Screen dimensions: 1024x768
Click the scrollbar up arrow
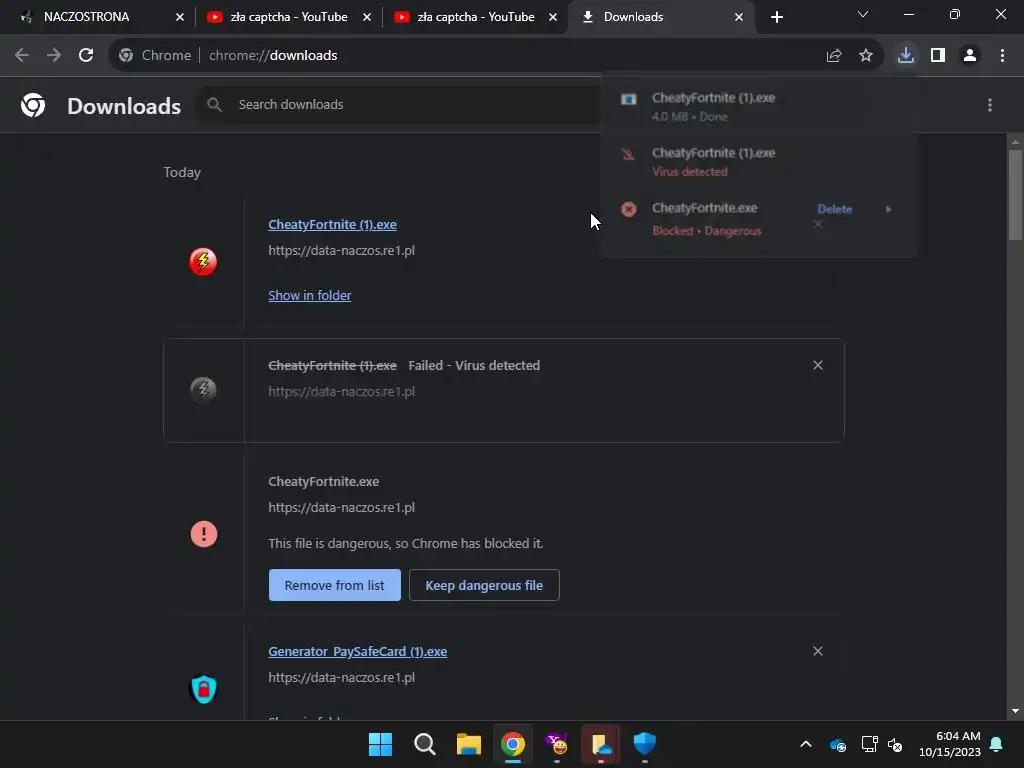click(1015, 142)
